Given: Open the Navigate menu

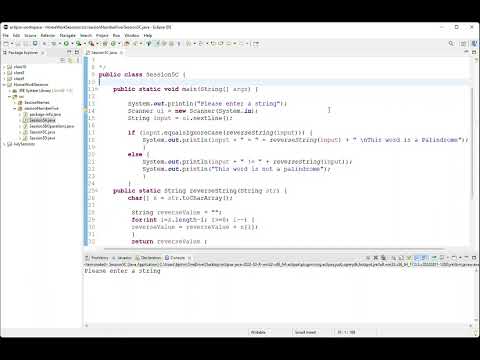Looking at the screenshot, I should click(x=68, y=35).
